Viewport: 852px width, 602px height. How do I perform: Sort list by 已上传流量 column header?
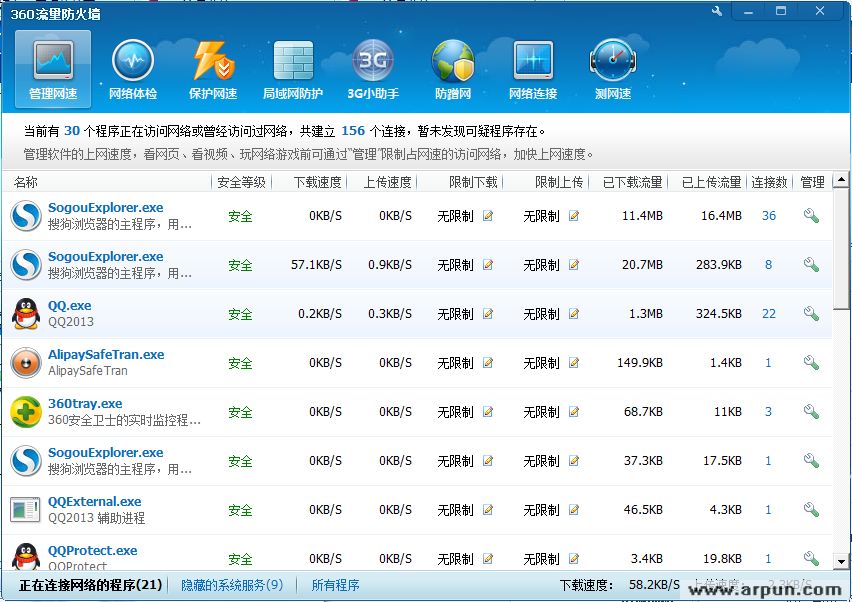click(711, 182)
